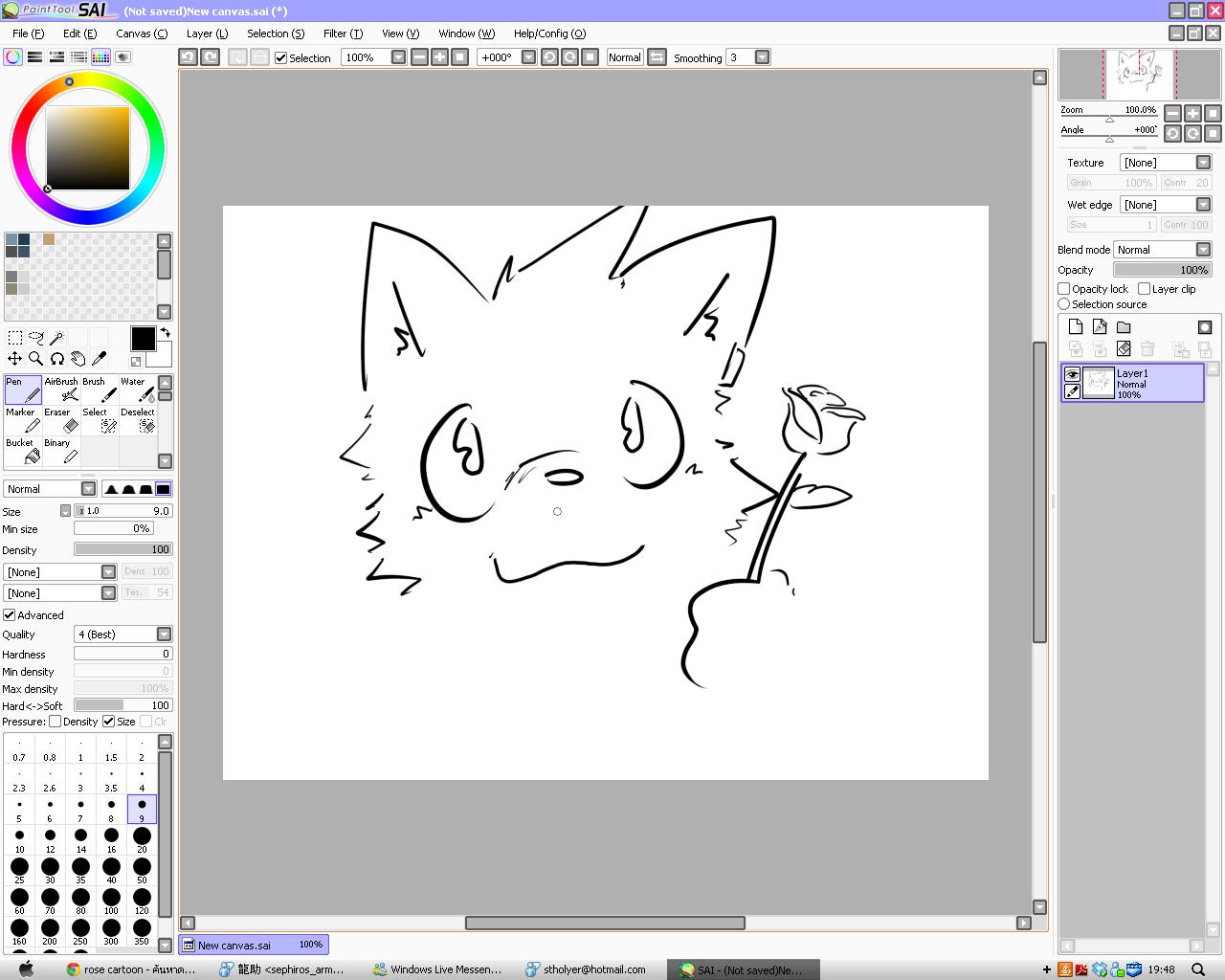1225x980 pixels.
Task: Open the Filter menu
Action: click(343, 33)
